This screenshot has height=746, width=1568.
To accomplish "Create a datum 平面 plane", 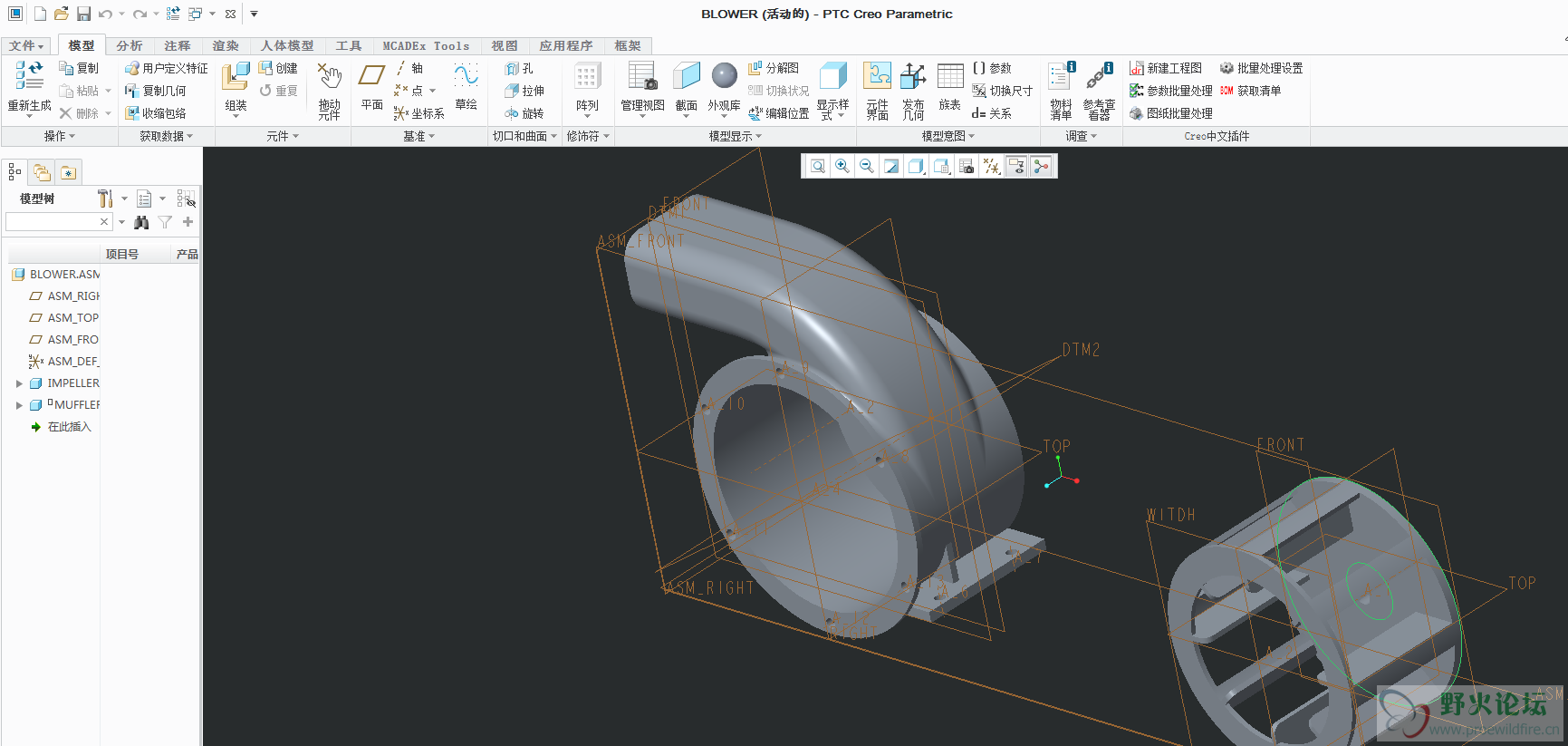I will pyautogui.click(x=371, y=87).
